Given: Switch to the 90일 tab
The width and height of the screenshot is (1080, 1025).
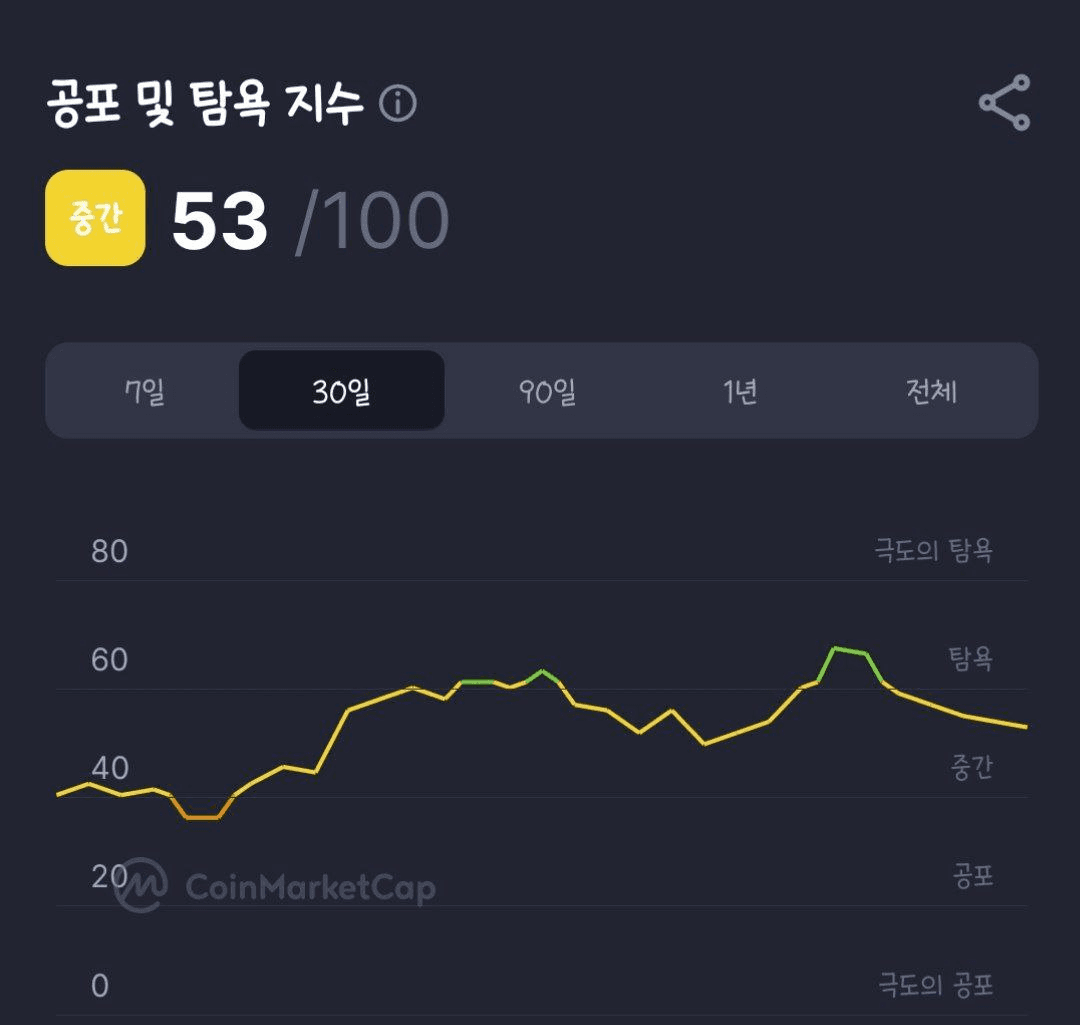Looking at the screenshot, I should 547,391.
